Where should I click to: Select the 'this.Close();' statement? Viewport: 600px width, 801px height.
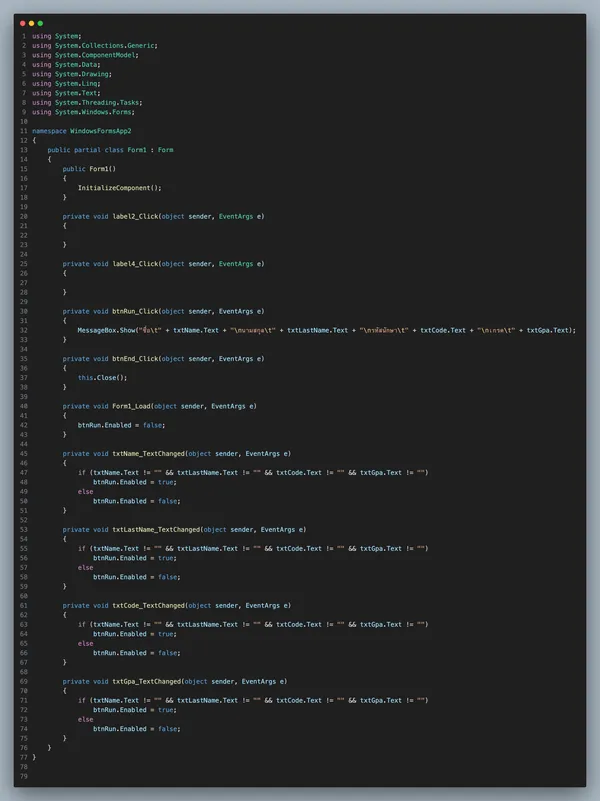click(103, 378)
